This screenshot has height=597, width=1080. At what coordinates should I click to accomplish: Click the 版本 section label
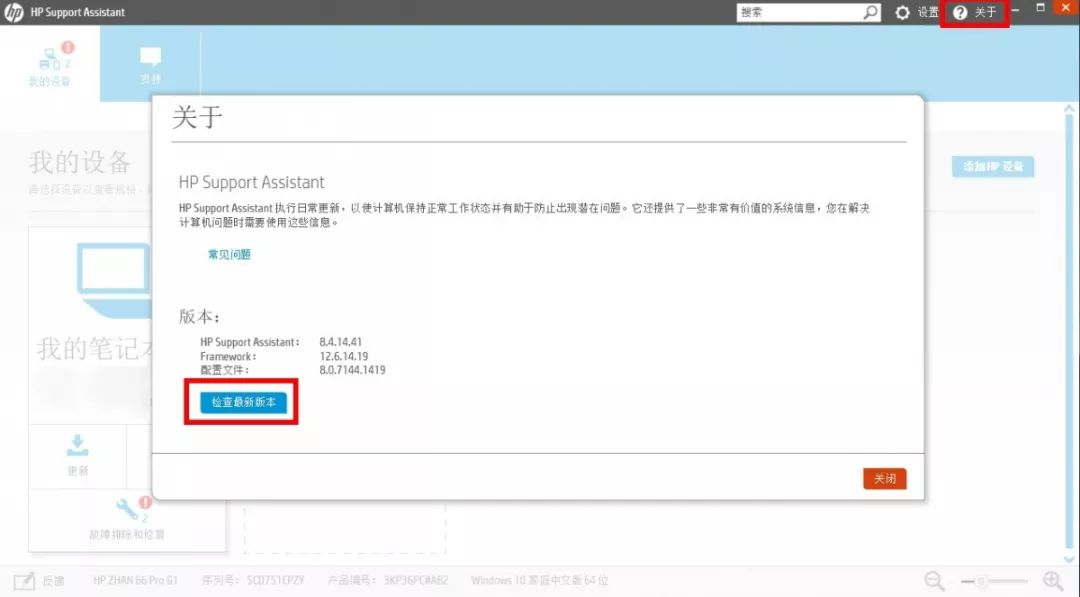click(199, 316)
